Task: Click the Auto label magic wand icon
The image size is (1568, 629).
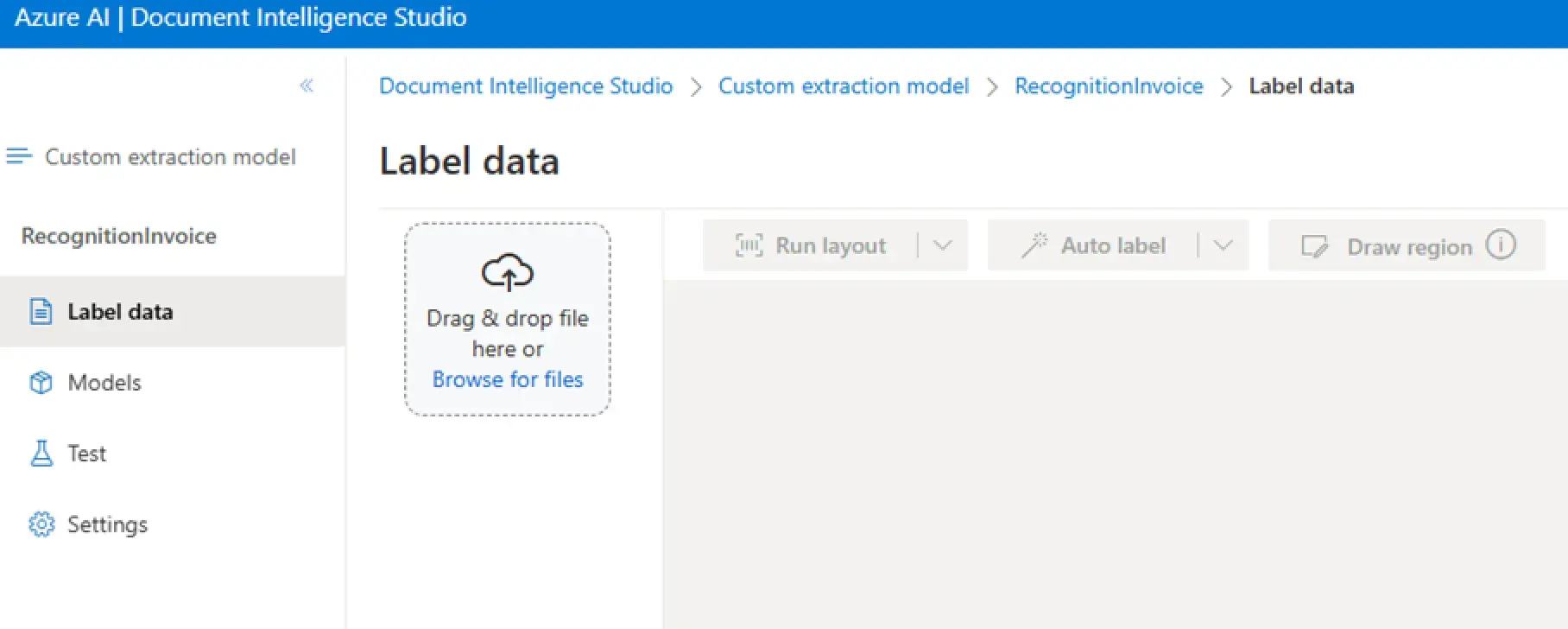Action: click(x=1034, y=245)
